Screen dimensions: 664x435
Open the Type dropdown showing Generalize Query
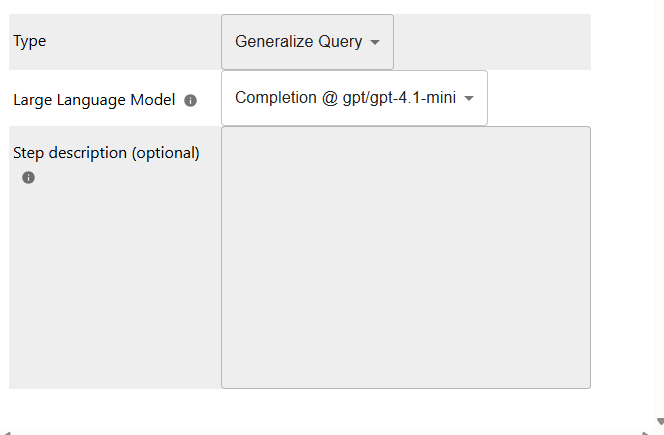[307, 42]
